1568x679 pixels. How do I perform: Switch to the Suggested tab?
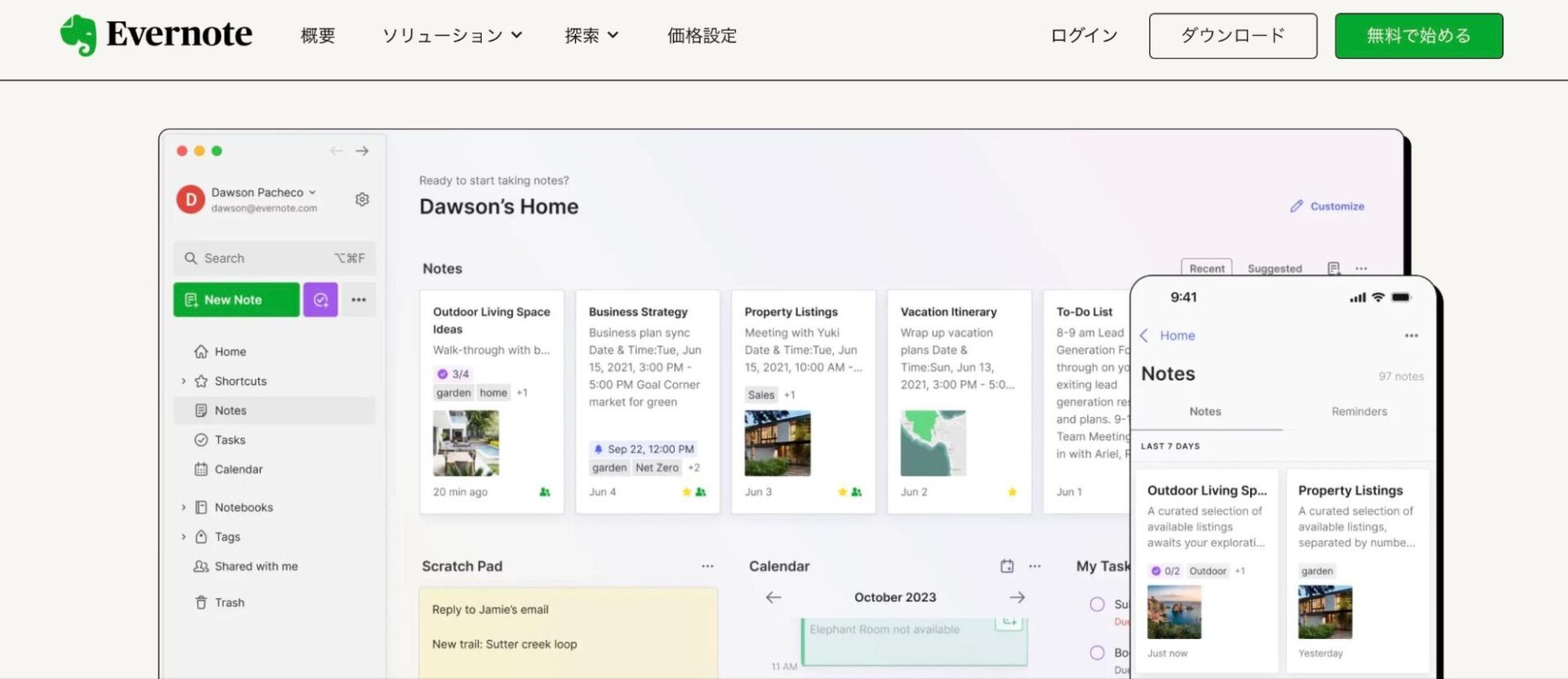pos(1274,268)
